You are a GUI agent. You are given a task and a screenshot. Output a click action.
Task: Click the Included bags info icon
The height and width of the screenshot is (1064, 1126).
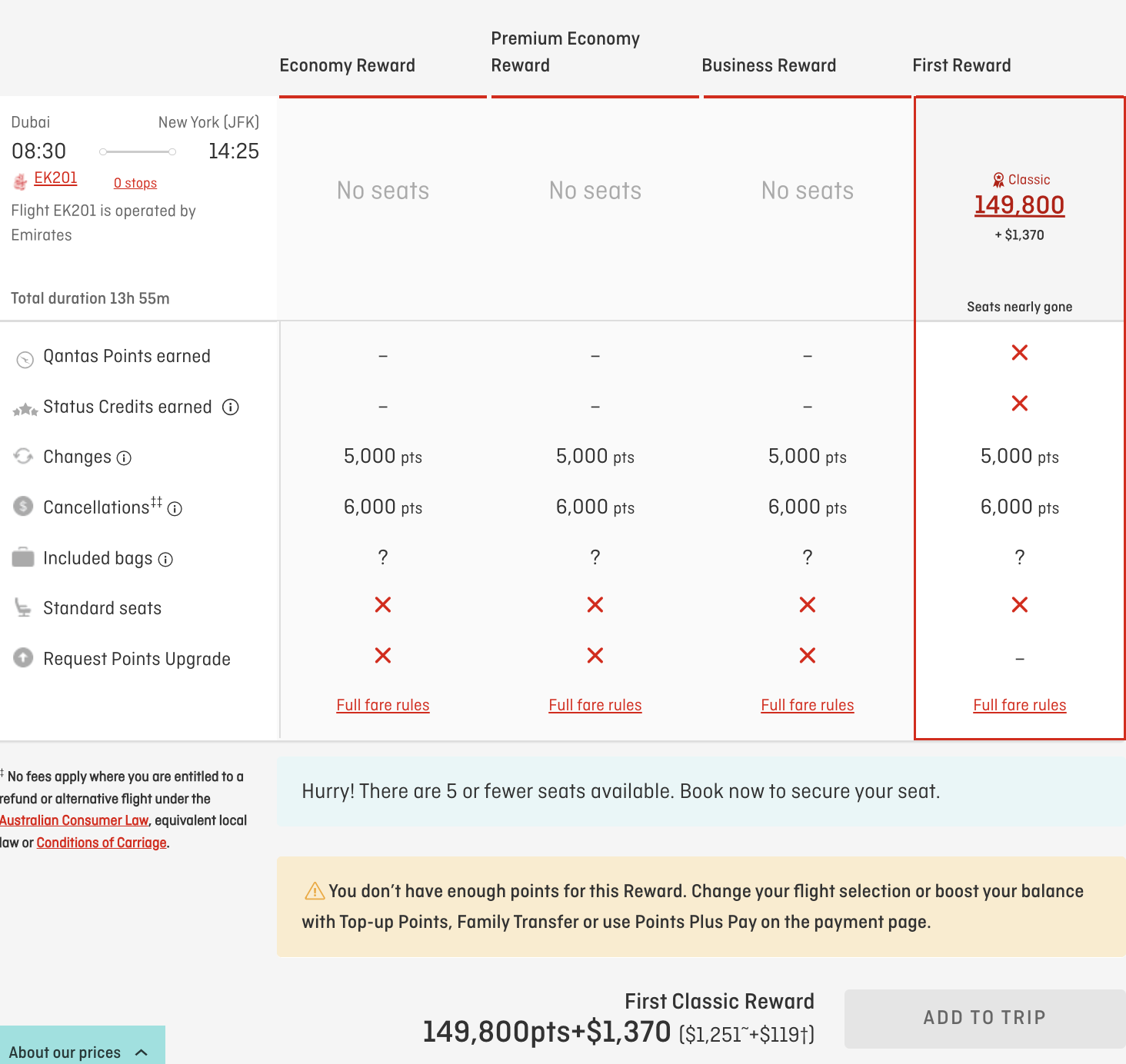(x=165, y=560)
